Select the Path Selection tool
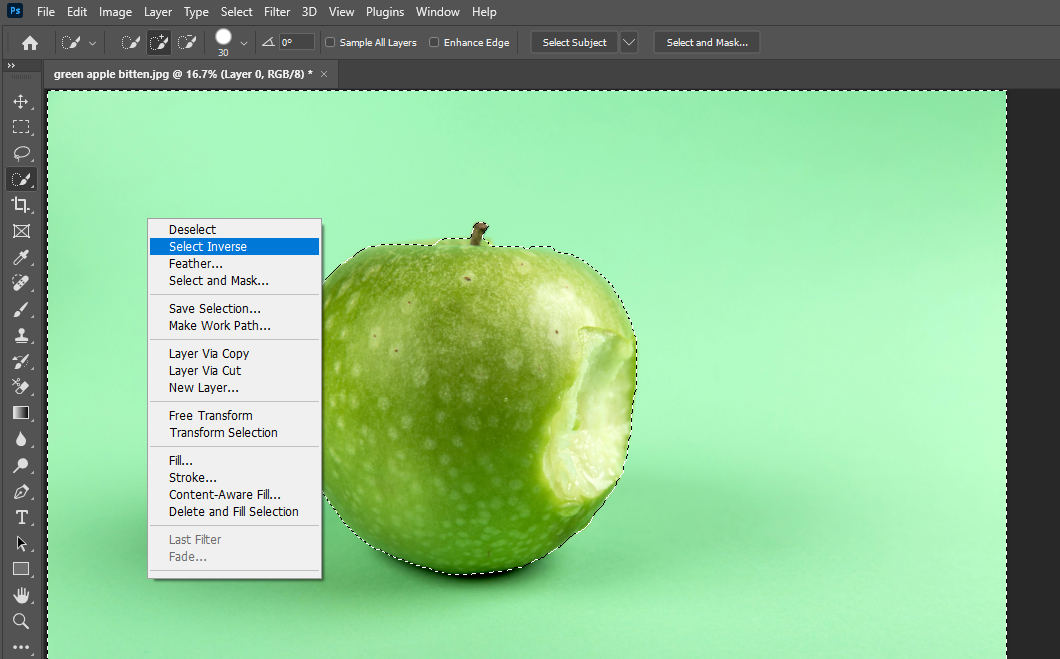The height and width of the screenshot is (659, 1060). (x=21, y=543)
